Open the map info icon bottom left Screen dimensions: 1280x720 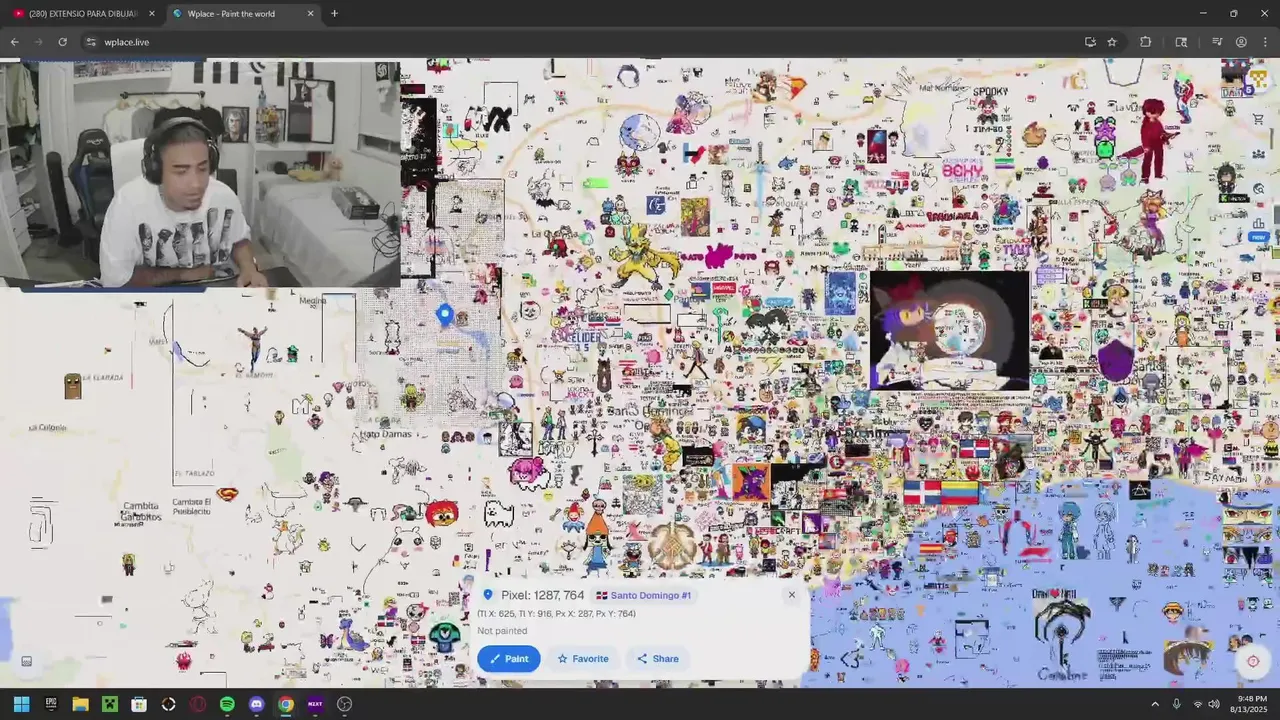point(27,661)
